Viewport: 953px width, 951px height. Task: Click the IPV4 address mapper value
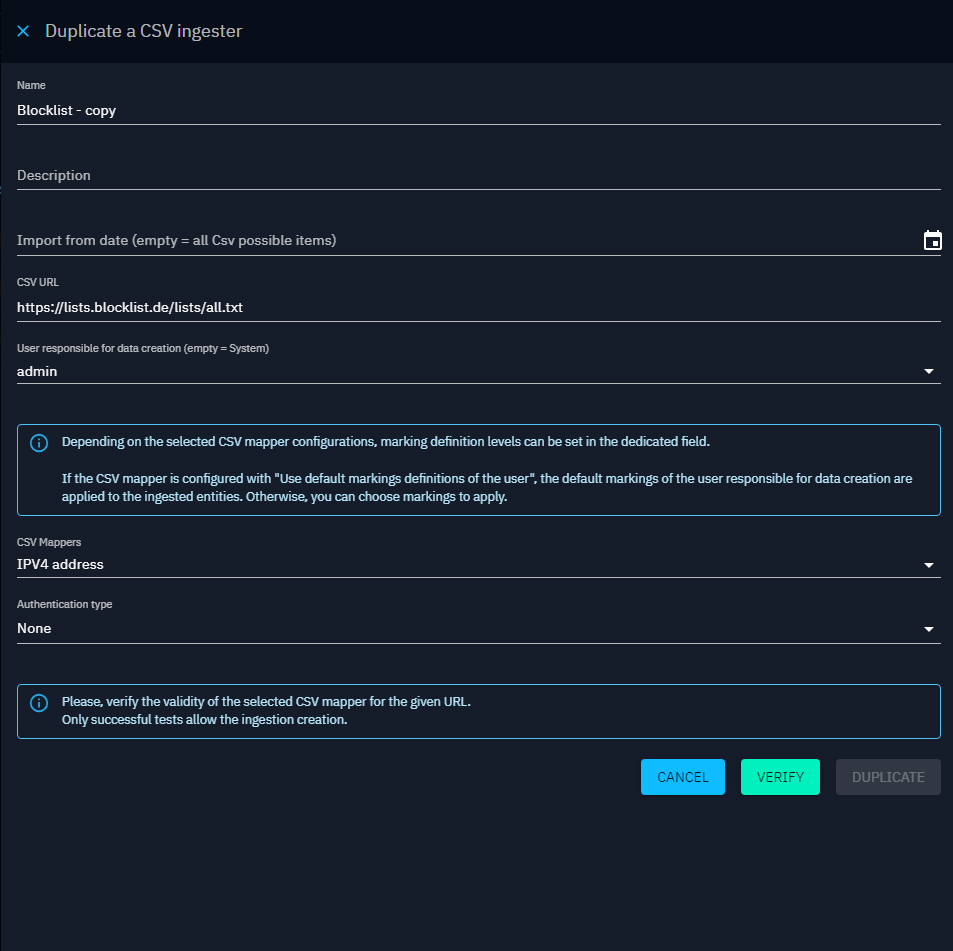coord(61,564)
